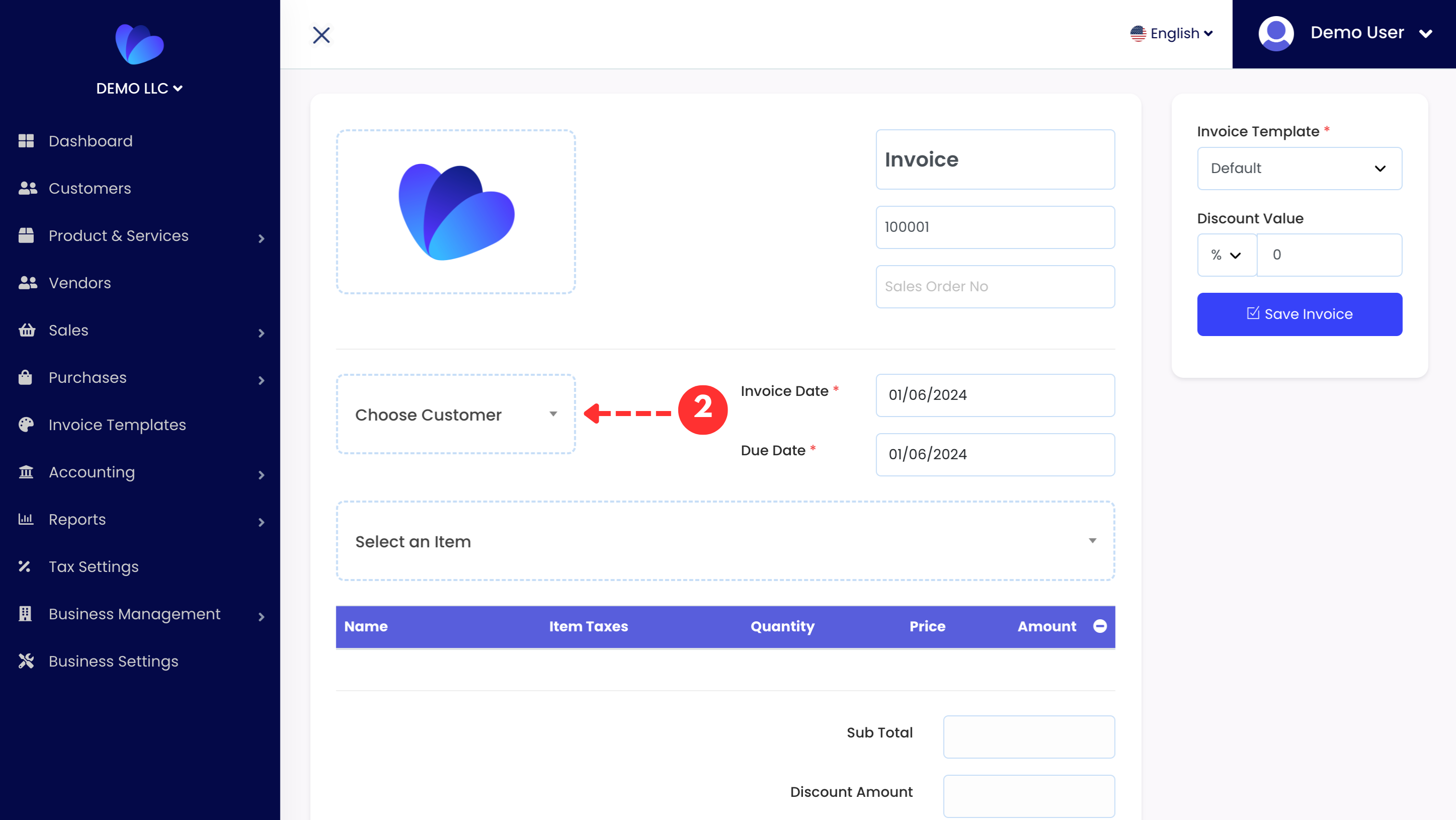
Task: Click the Sales basket icon
Action: pyautogui.click(x=27, y=330)
